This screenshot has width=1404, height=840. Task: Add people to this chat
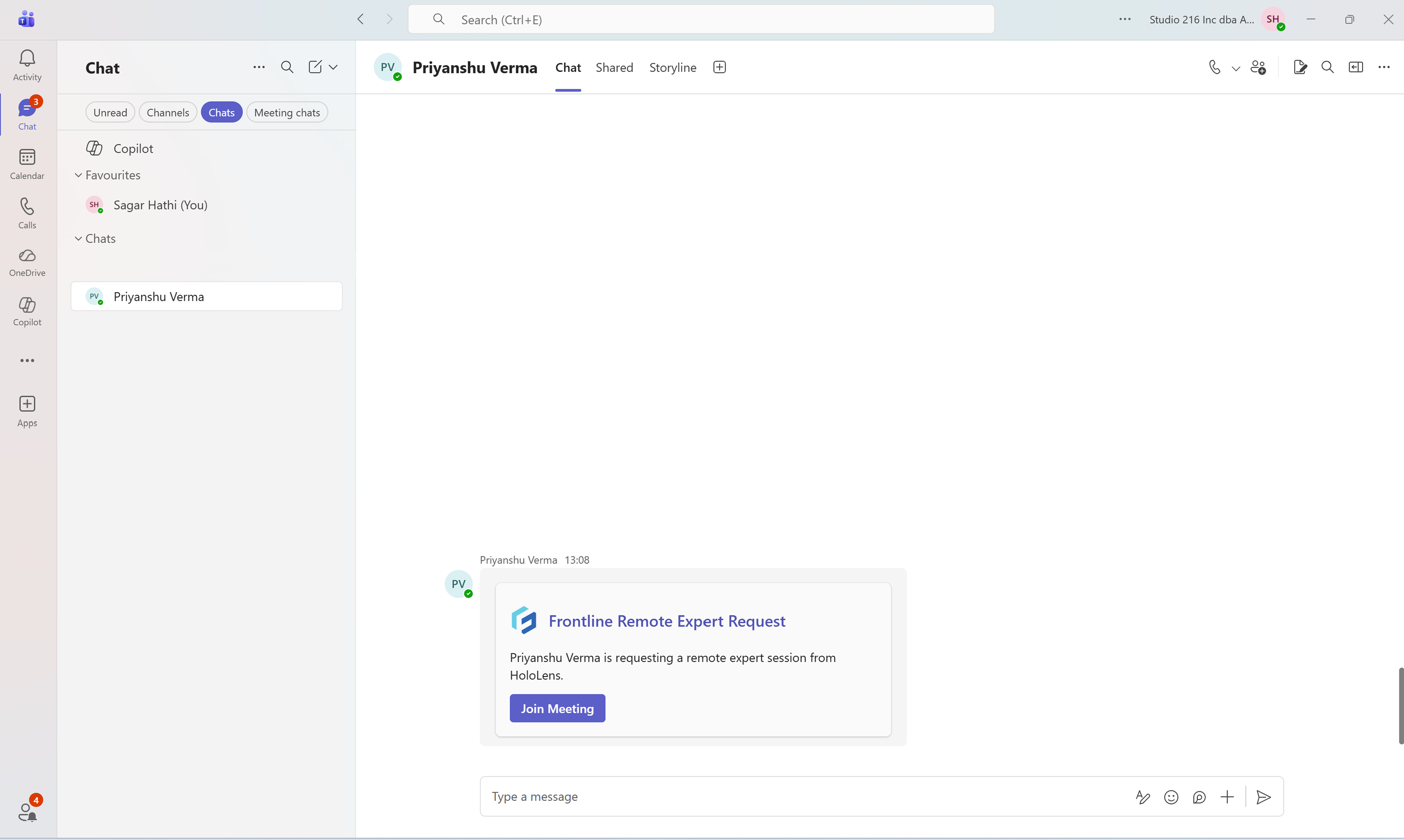pyautogui.click(x=1258, y=67)
